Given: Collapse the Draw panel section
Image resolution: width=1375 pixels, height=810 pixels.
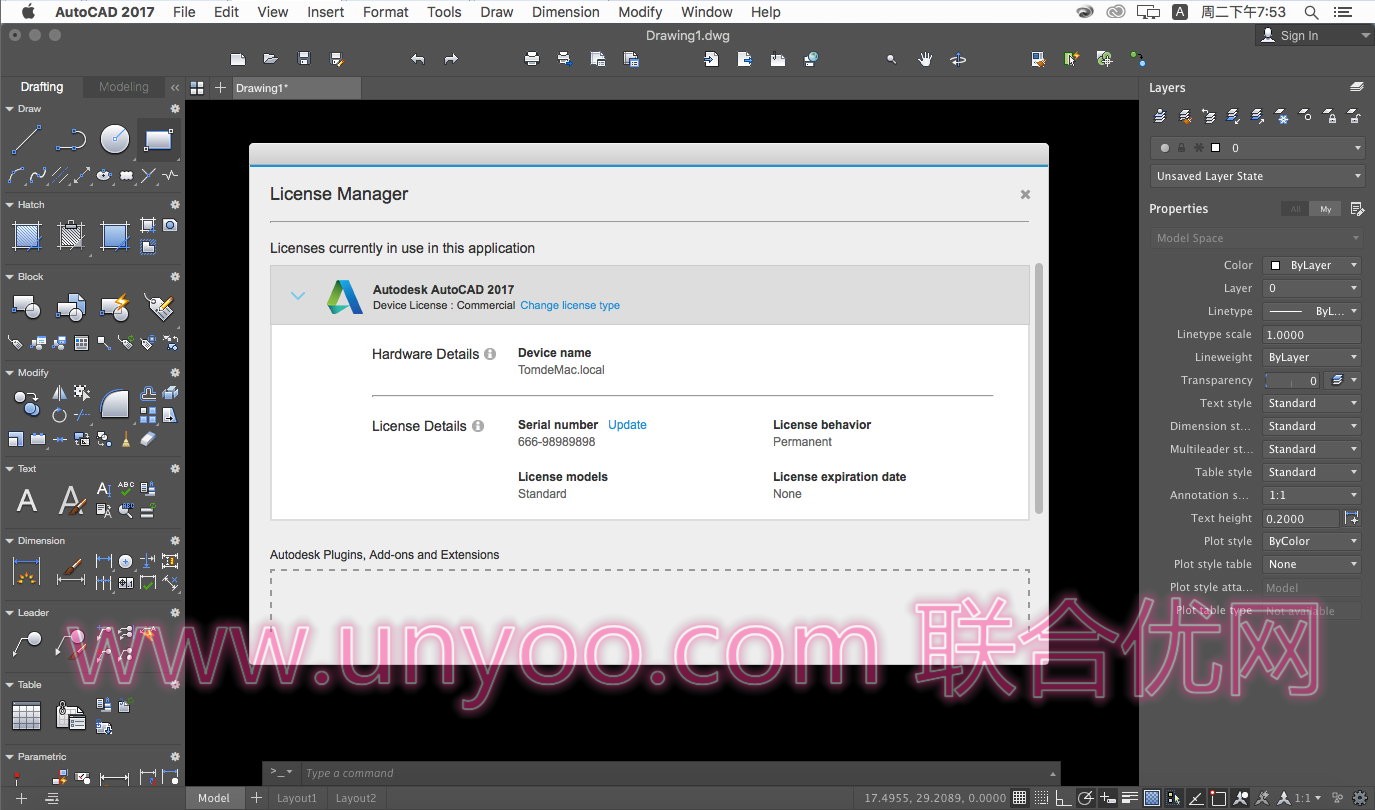Looking at the screenshot, I should (x=9, y=109).
